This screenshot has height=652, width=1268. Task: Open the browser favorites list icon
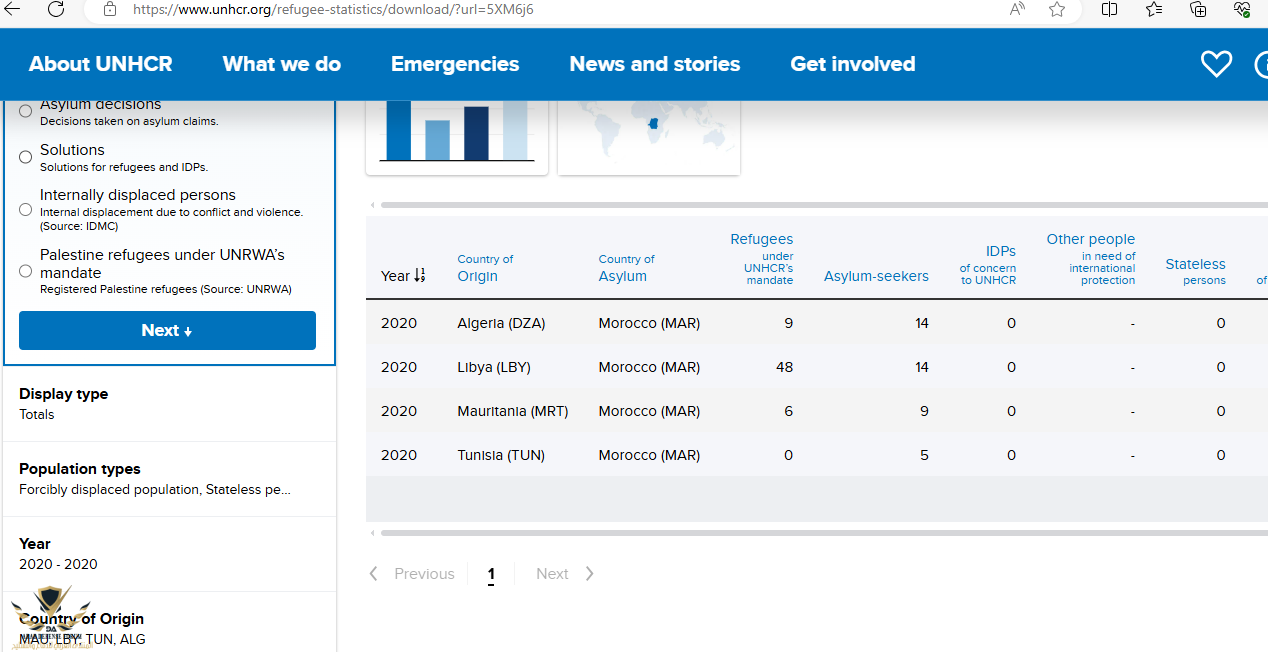pyautogui.click(x=1154, y=9)
